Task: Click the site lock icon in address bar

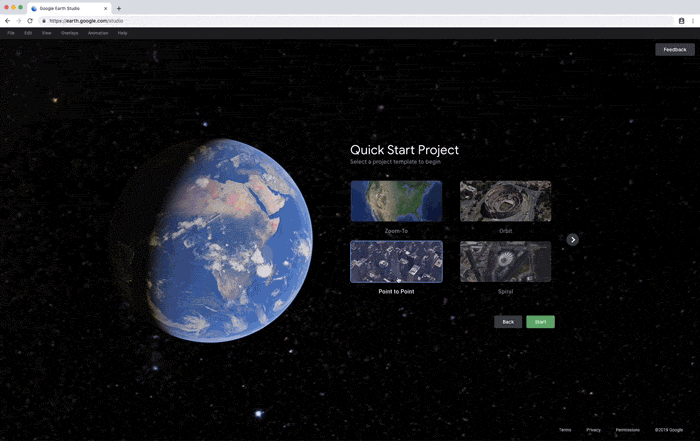Action: (44, 21)
